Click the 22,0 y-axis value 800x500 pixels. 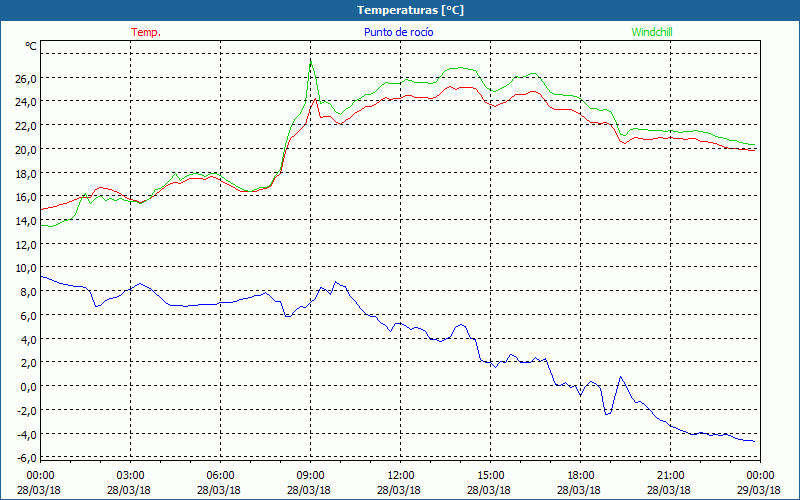pyautogui.click(x=25, y=126)
